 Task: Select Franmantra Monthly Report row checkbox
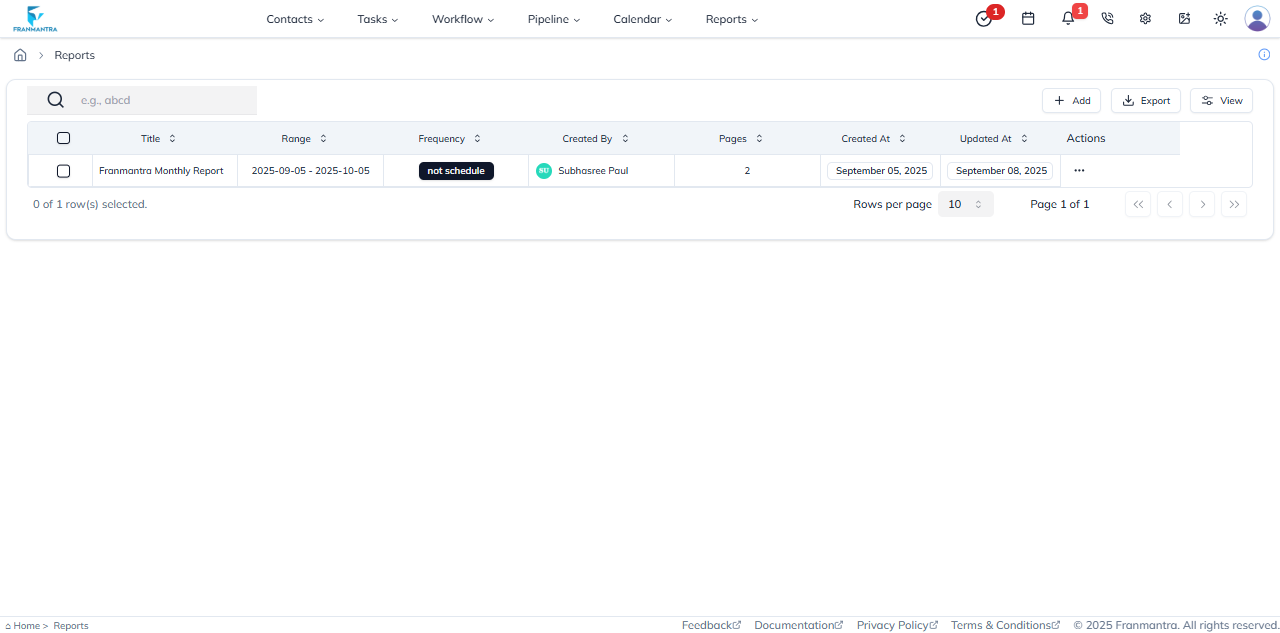[x=63, y=171]
